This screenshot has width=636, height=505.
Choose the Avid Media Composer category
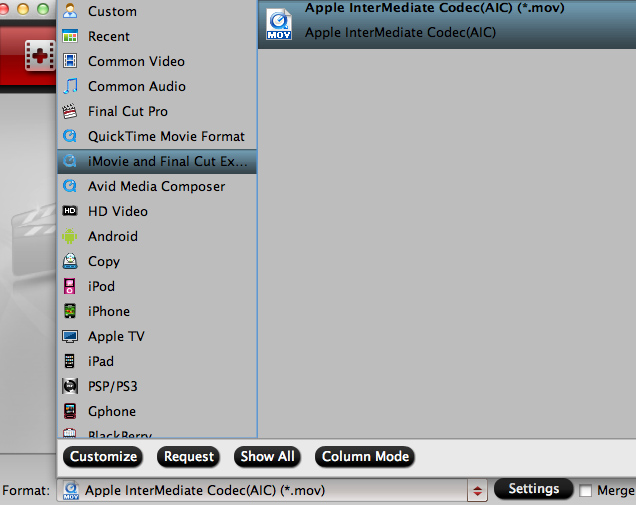(155, 187)
